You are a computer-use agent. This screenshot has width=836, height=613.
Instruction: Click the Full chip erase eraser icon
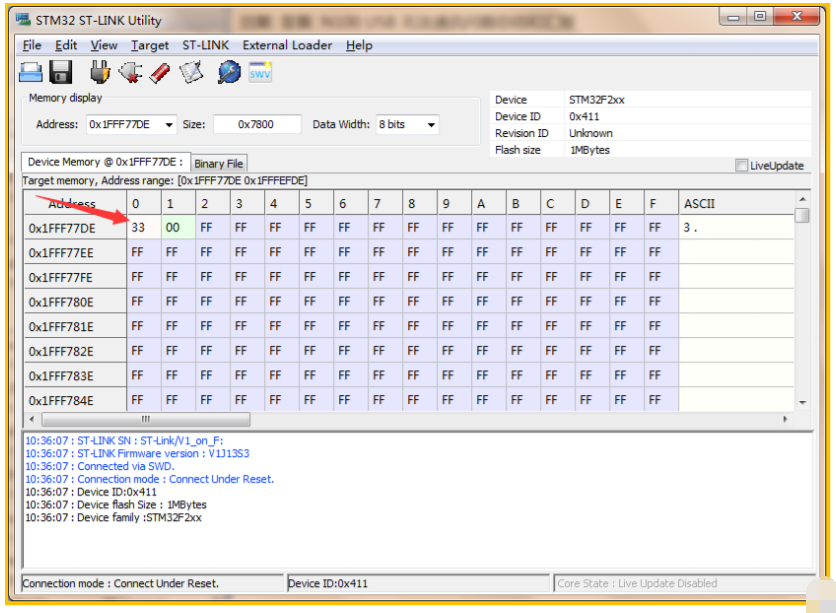[160, 73]
